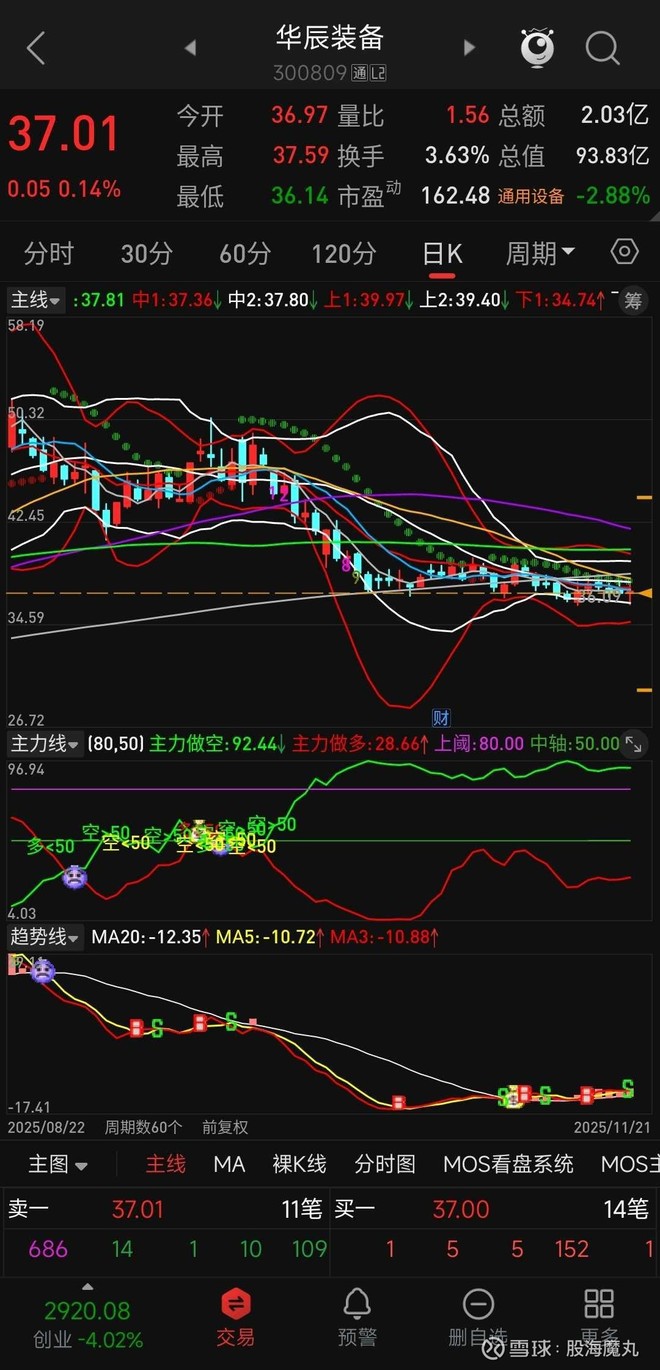This screenshot has width=660, height=1370.
Task: Tap the 今开 value 36.97
Action: (x=300, y=116)
